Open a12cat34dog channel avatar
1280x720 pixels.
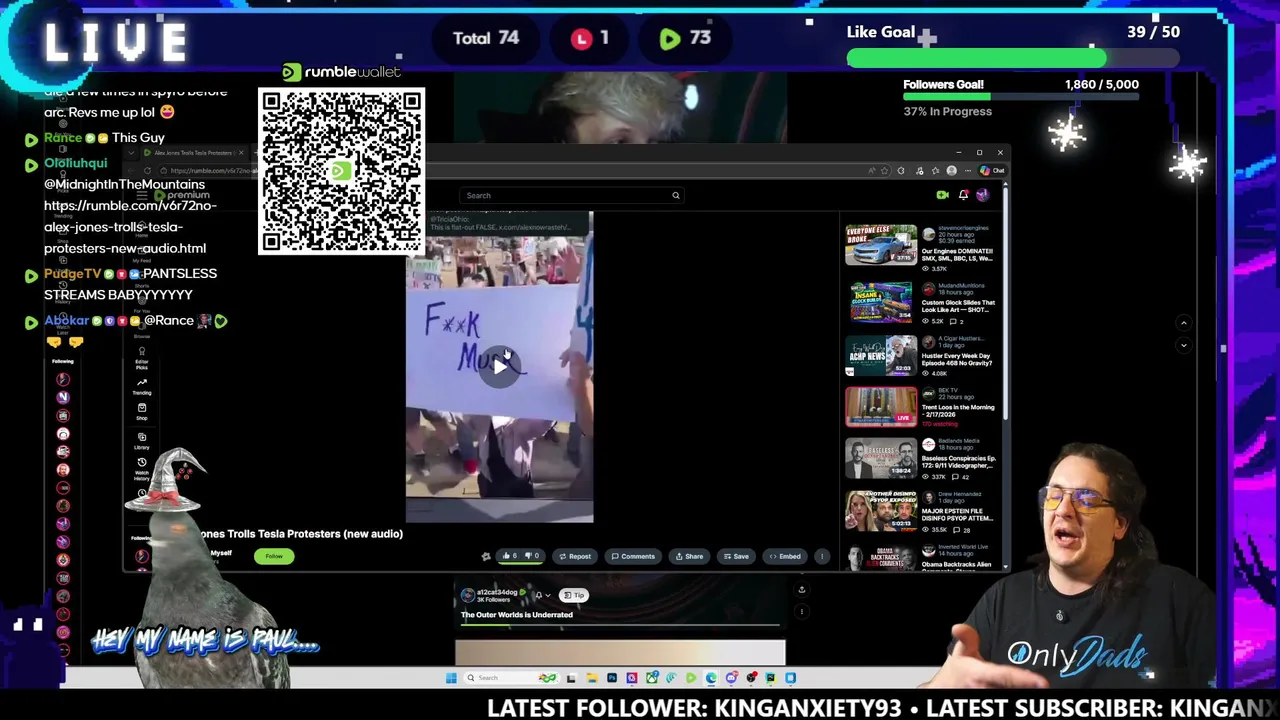pyautogui.click(x=468, y=595)
